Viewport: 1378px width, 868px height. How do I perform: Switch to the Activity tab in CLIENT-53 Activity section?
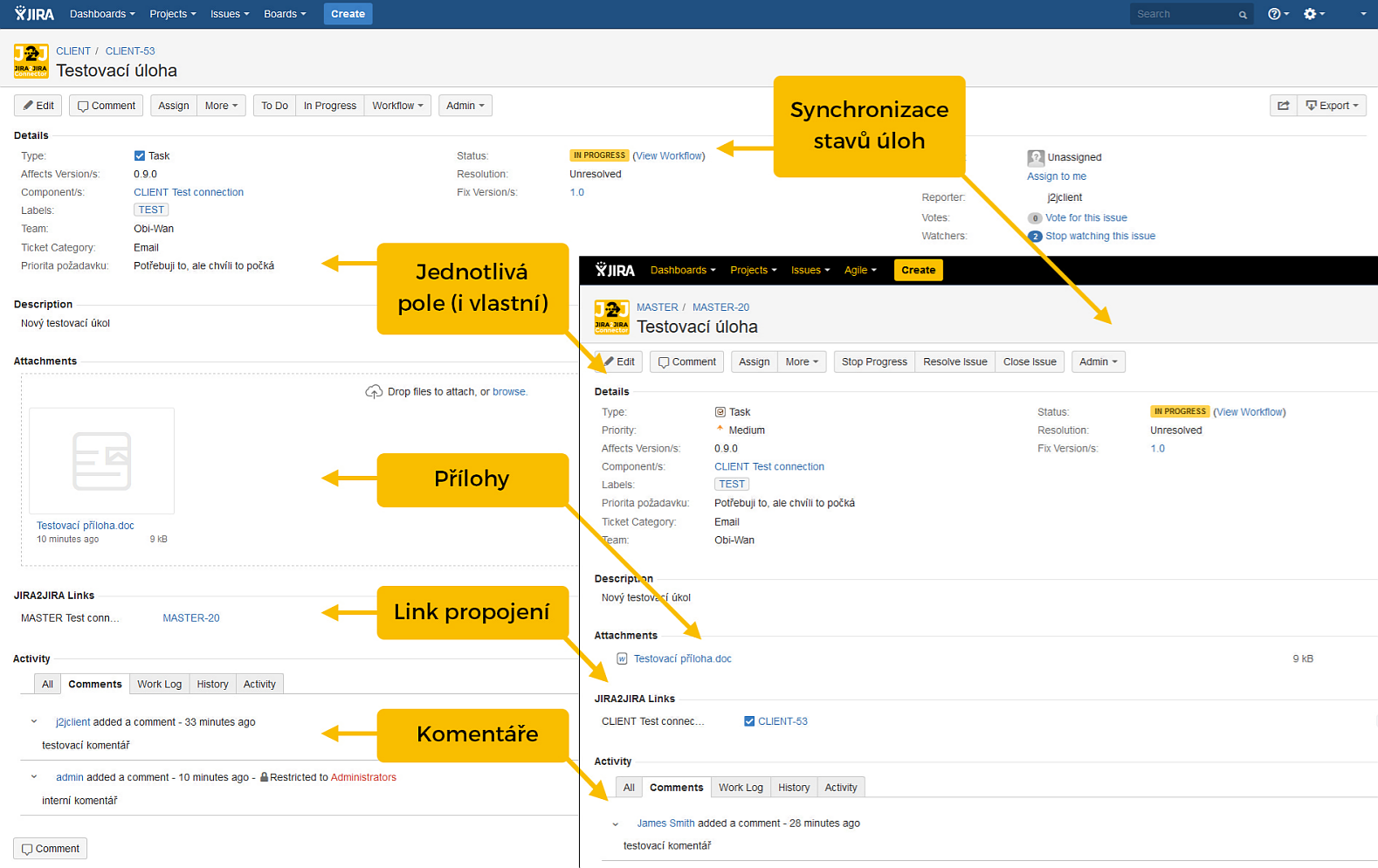click(259, 685)
